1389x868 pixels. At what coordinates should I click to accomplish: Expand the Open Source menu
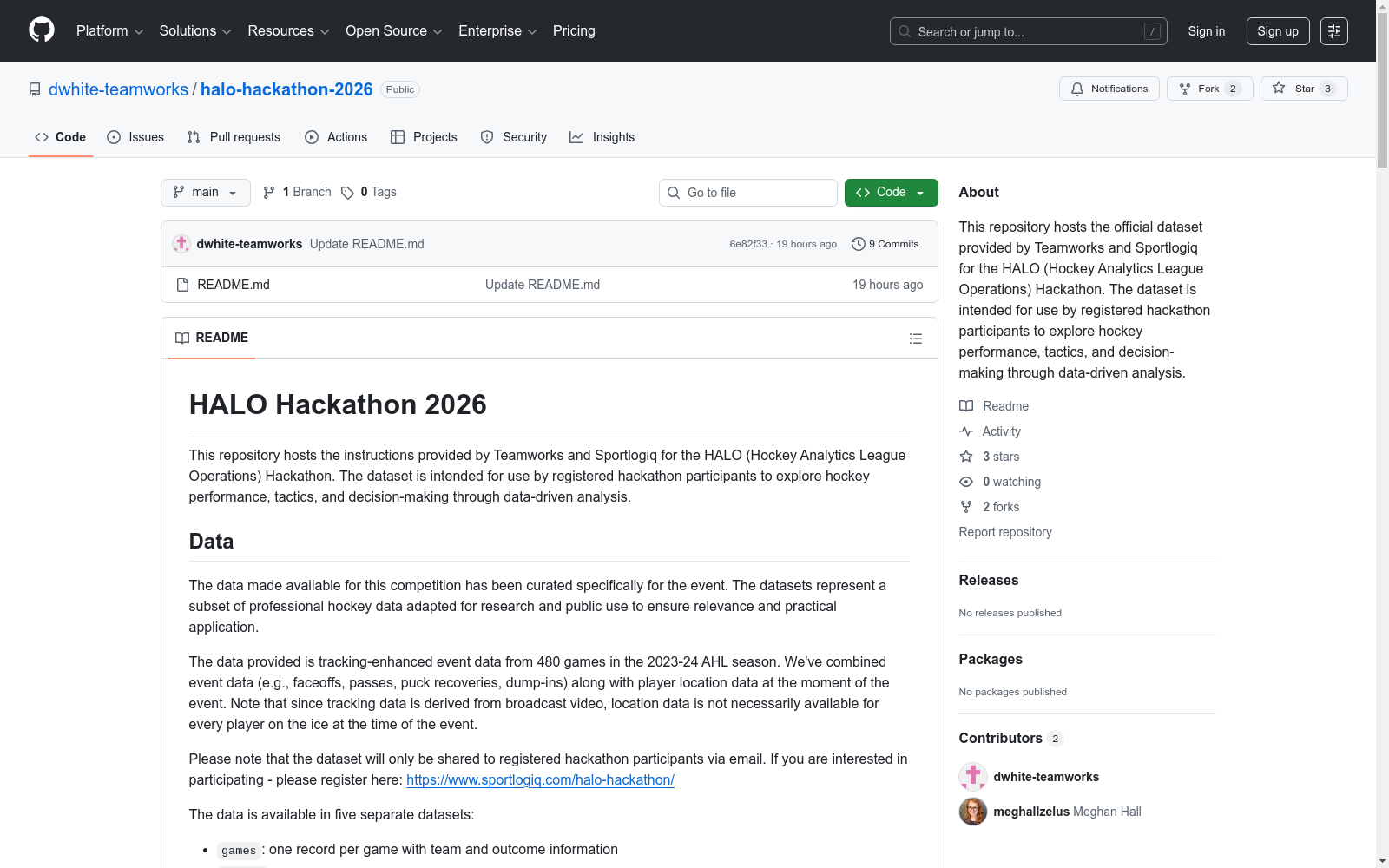tap(393, 31)
